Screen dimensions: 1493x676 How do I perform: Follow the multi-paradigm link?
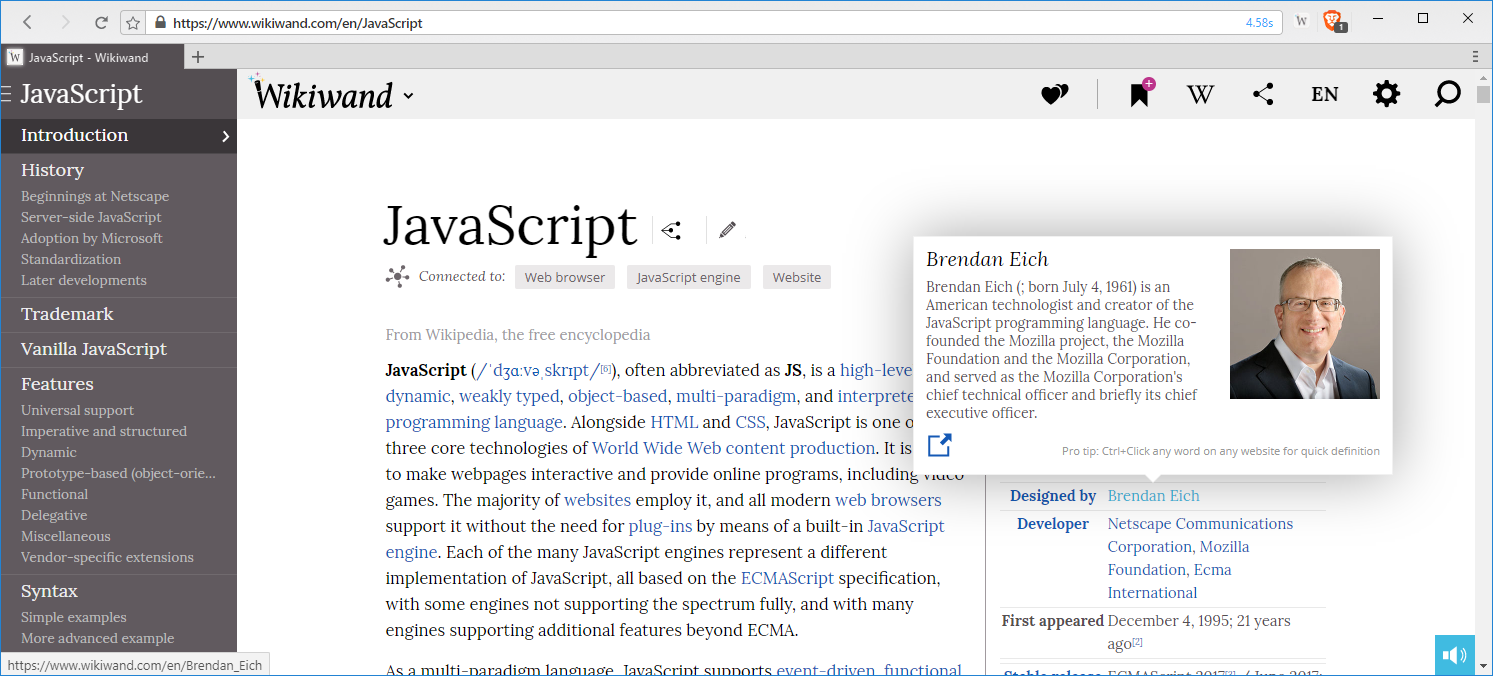pyautogui.click(x=736, y=396)
